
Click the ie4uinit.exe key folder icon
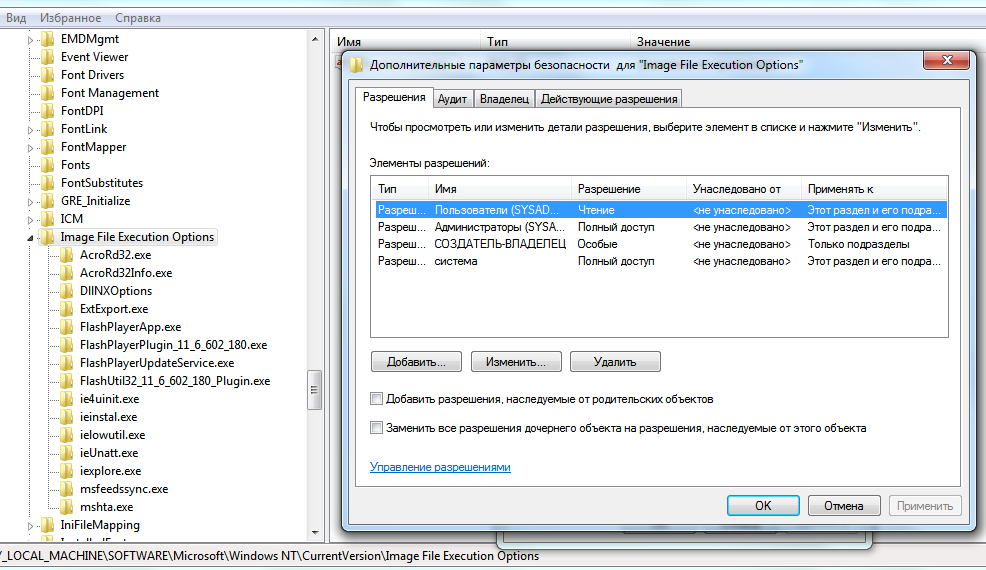coord(67,399)
